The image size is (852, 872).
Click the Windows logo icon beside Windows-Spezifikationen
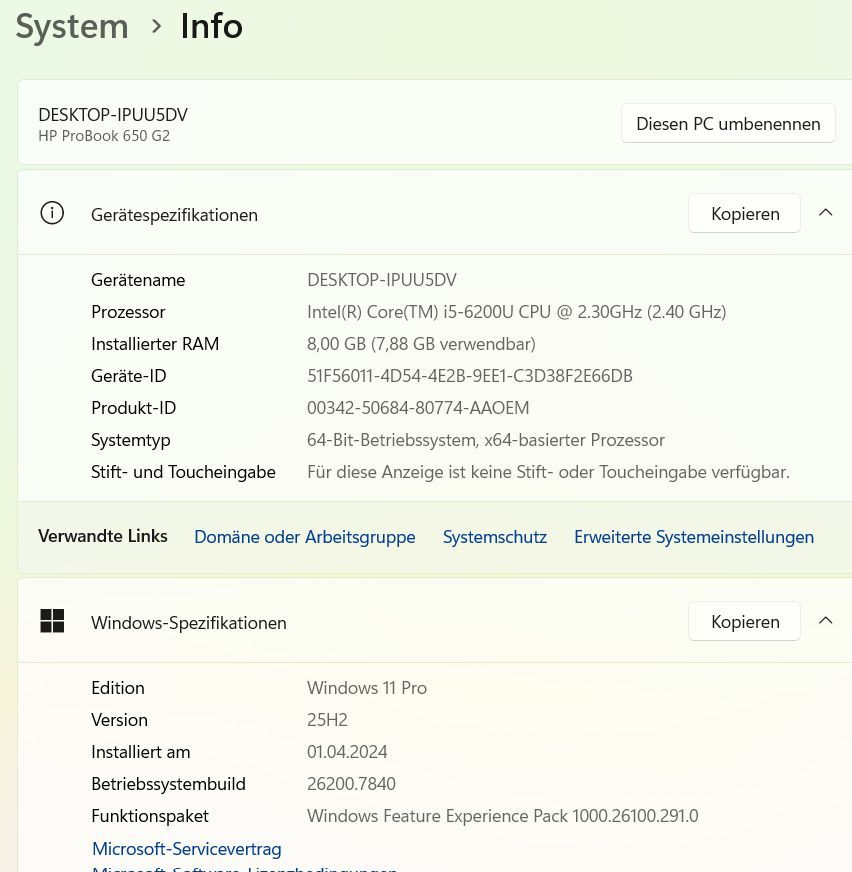click(x=52, y=621)
